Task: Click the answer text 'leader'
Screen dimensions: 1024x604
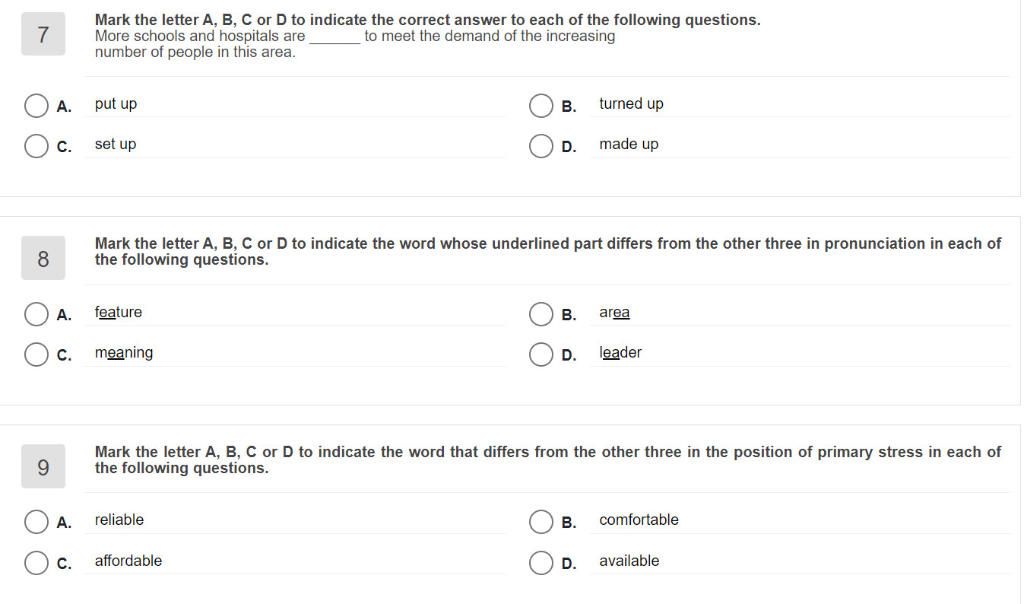Action: tap(620, 353)
